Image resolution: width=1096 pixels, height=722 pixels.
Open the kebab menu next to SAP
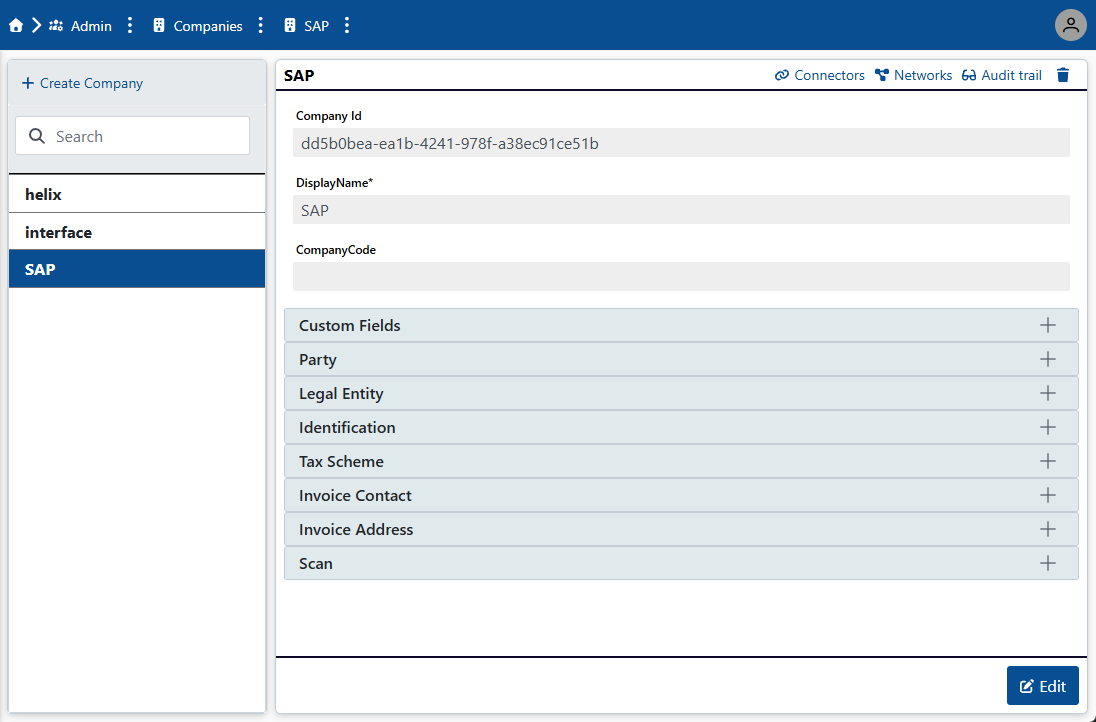coord(346,25)
